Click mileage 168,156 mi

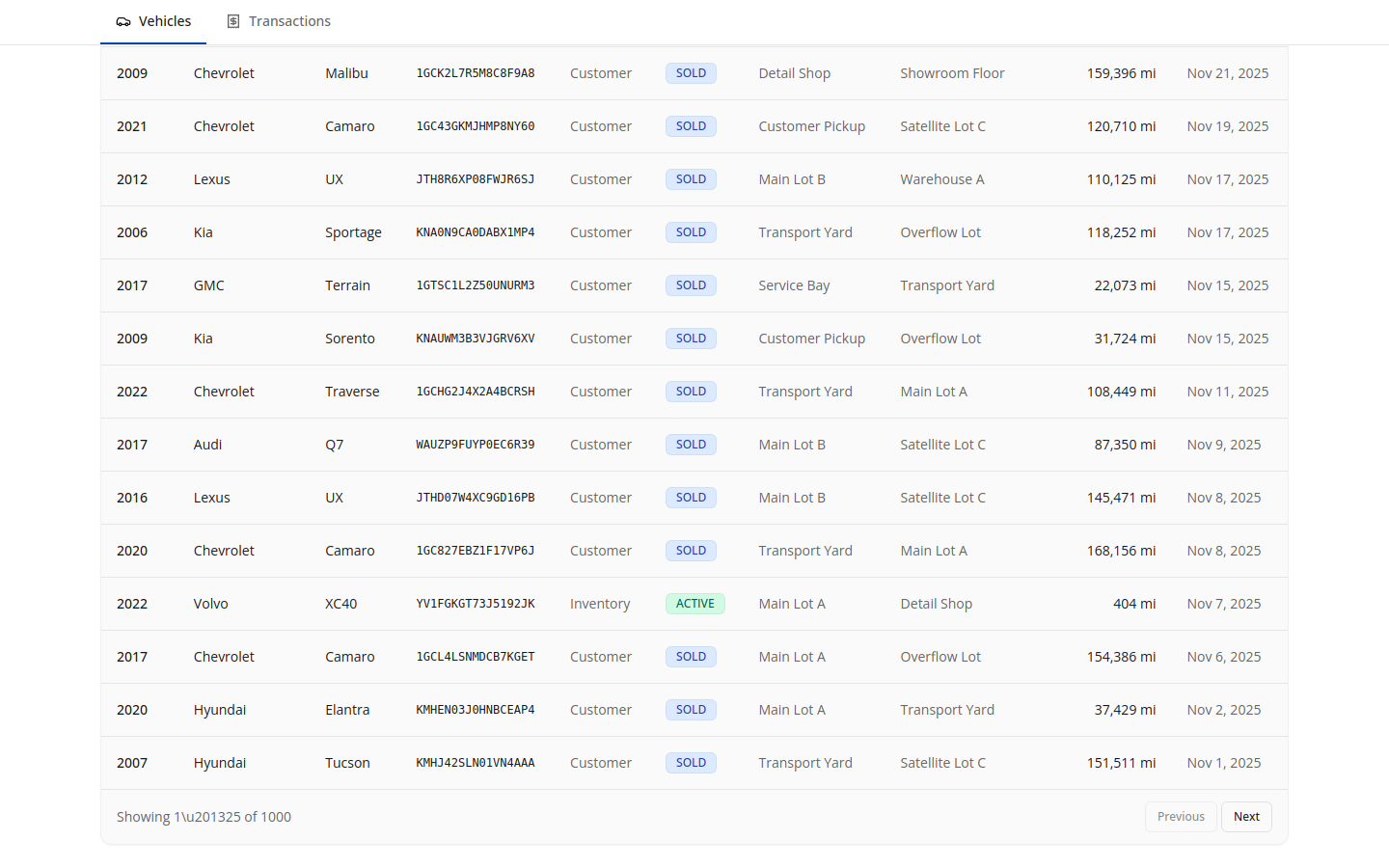pyautogui.click(x=1121, y=551)
